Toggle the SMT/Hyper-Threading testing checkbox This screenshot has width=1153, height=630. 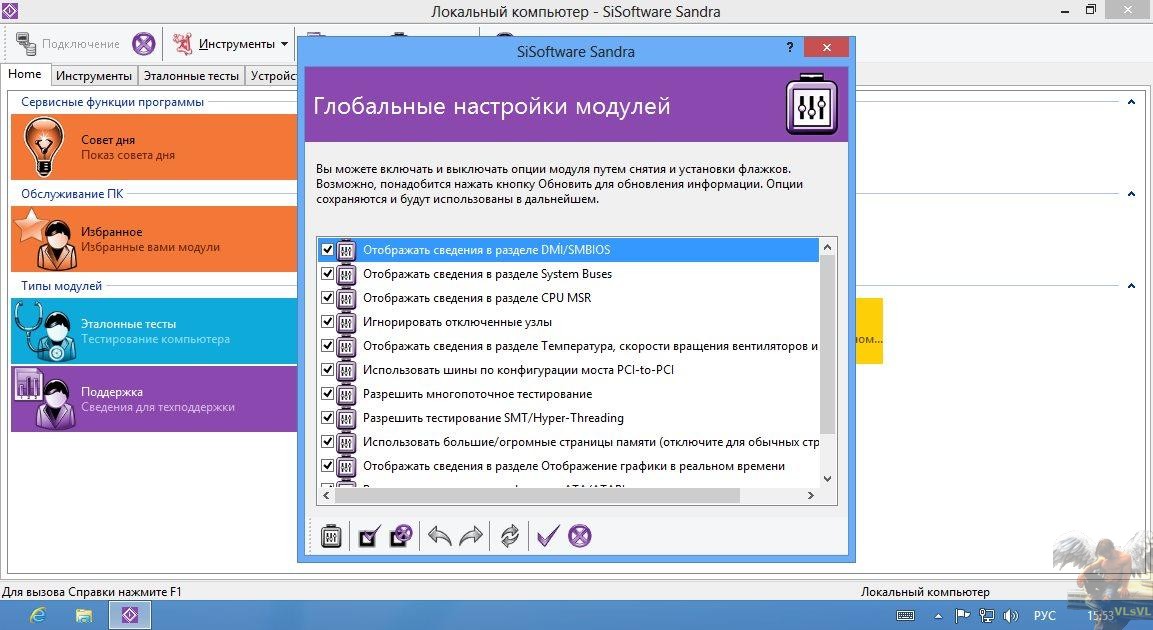pyautogui.click(x=327, y=418)
